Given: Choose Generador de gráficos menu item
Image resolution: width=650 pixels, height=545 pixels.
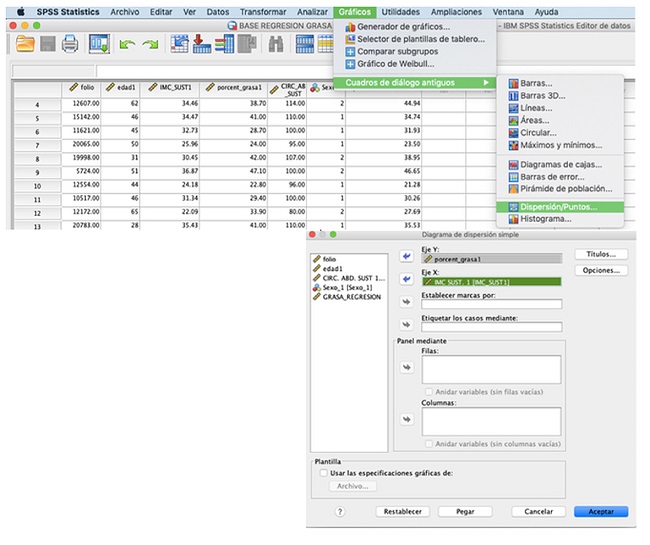Looking at the screenshot, I should point(402,27).
